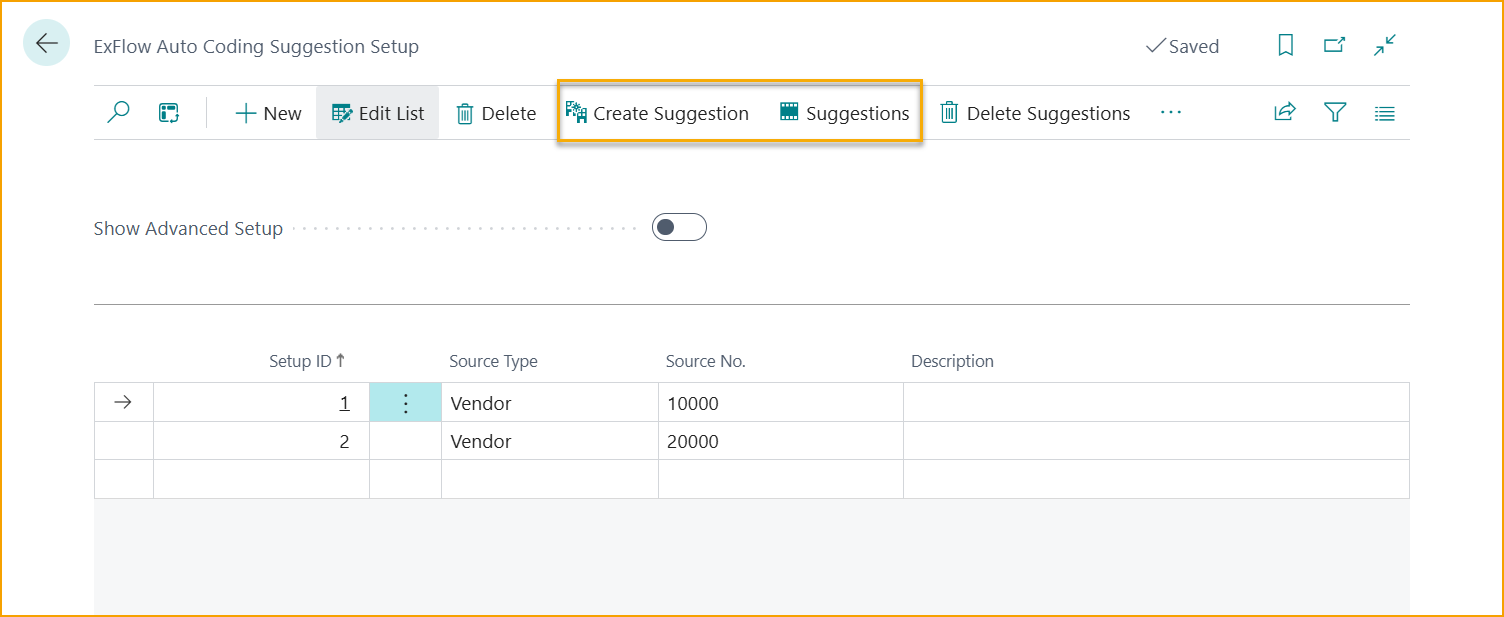Open the more options ellipsis in toolbar
The width and height of the screenshot is (1504, 617).
coord(1170,113)
